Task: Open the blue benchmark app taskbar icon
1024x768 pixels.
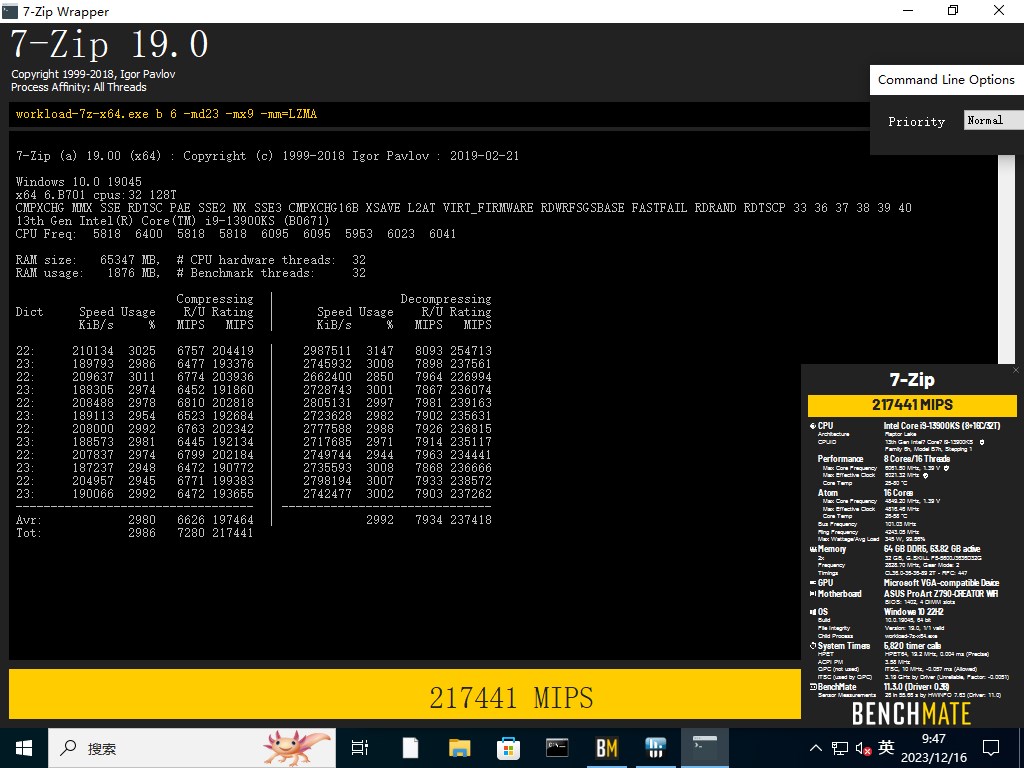Action: pyautogui.click(x=655, y=748)
